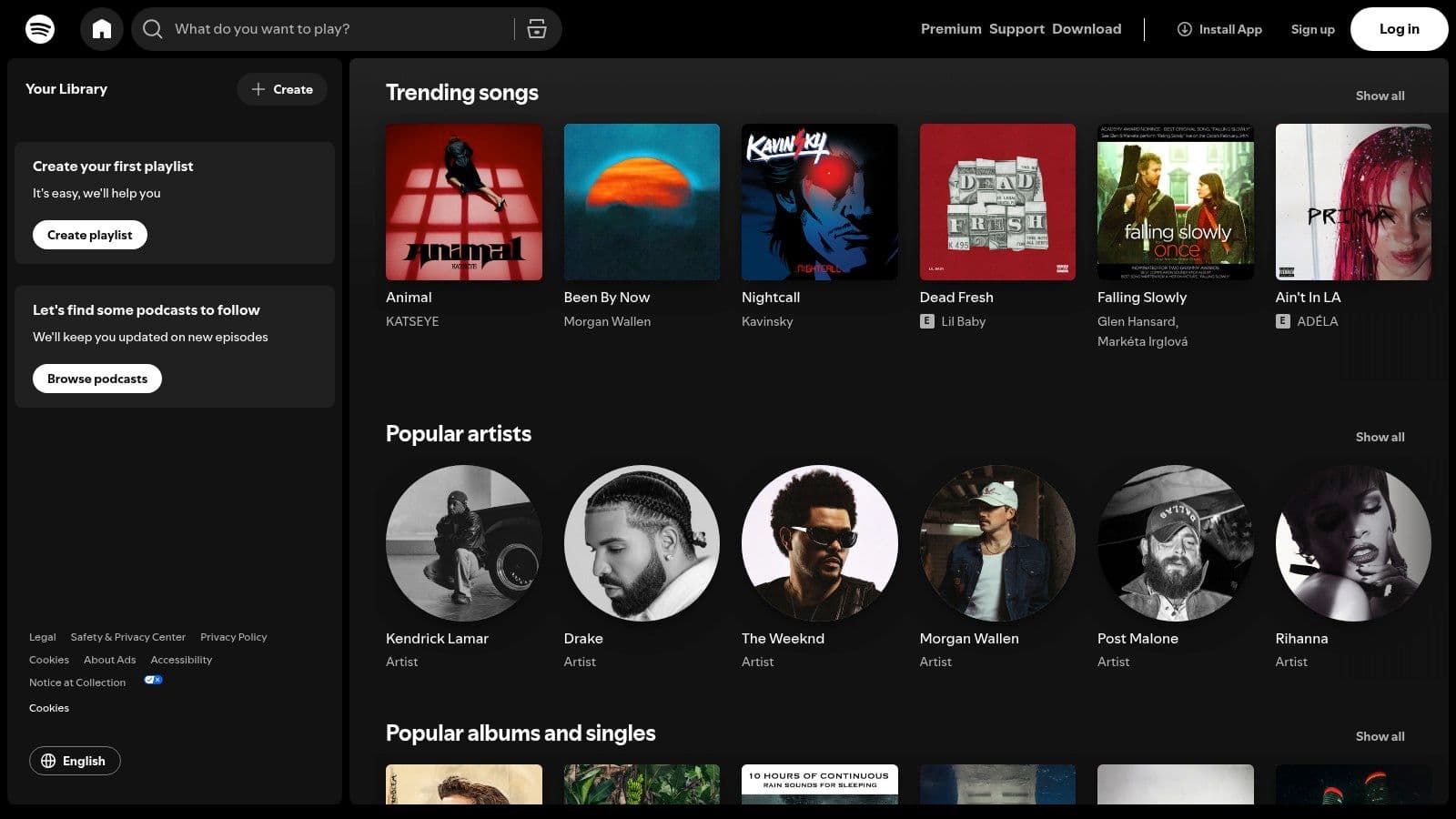Open the Nightcall cover art
1456x819 pixels.
820,202
